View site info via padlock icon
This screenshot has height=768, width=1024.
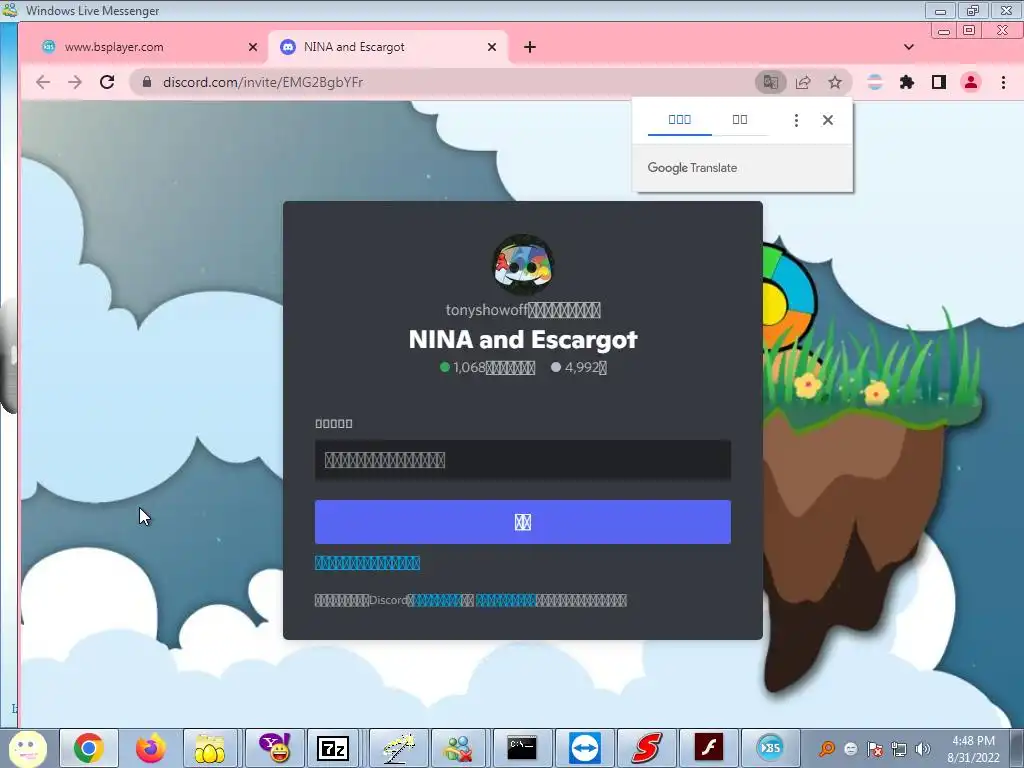pyautogui.click(x=147, y=82)
